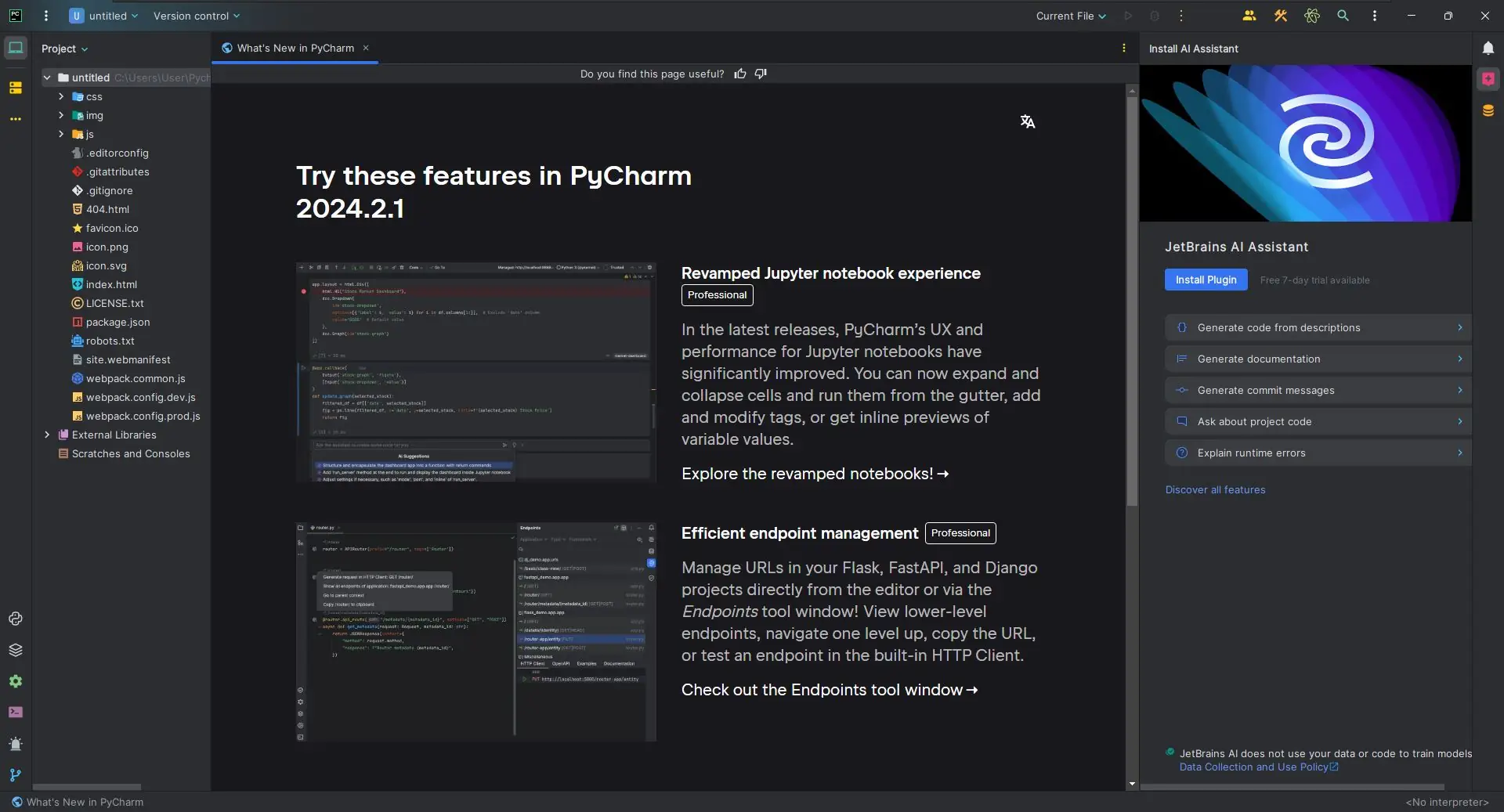The height and width of the screenshot is (812, 1504).
Task: Open index.html in the project tree
Action: 111,284
